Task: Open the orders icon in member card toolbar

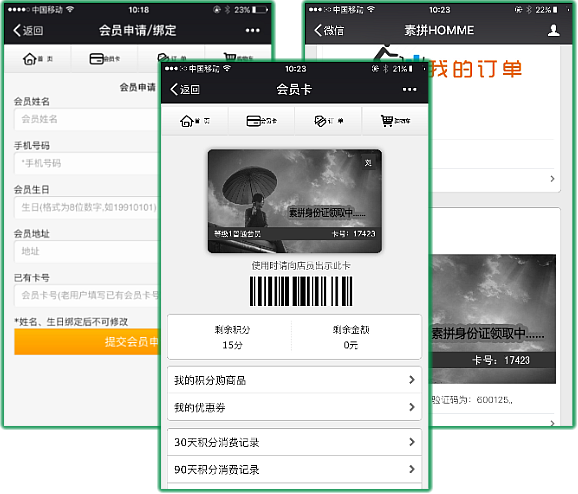Action: 320,121
